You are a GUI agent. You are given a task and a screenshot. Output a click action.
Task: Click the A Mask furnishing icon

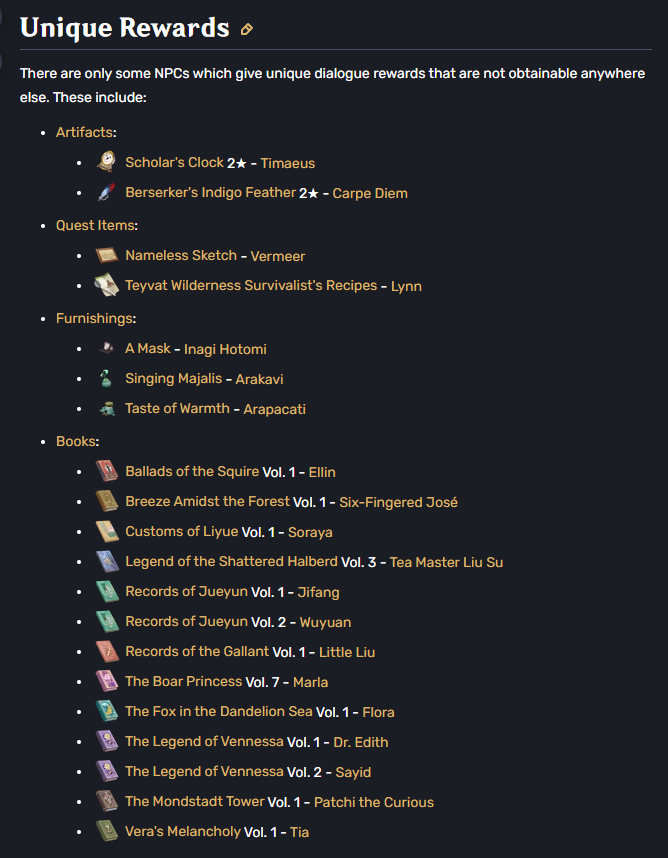point(107,347)
